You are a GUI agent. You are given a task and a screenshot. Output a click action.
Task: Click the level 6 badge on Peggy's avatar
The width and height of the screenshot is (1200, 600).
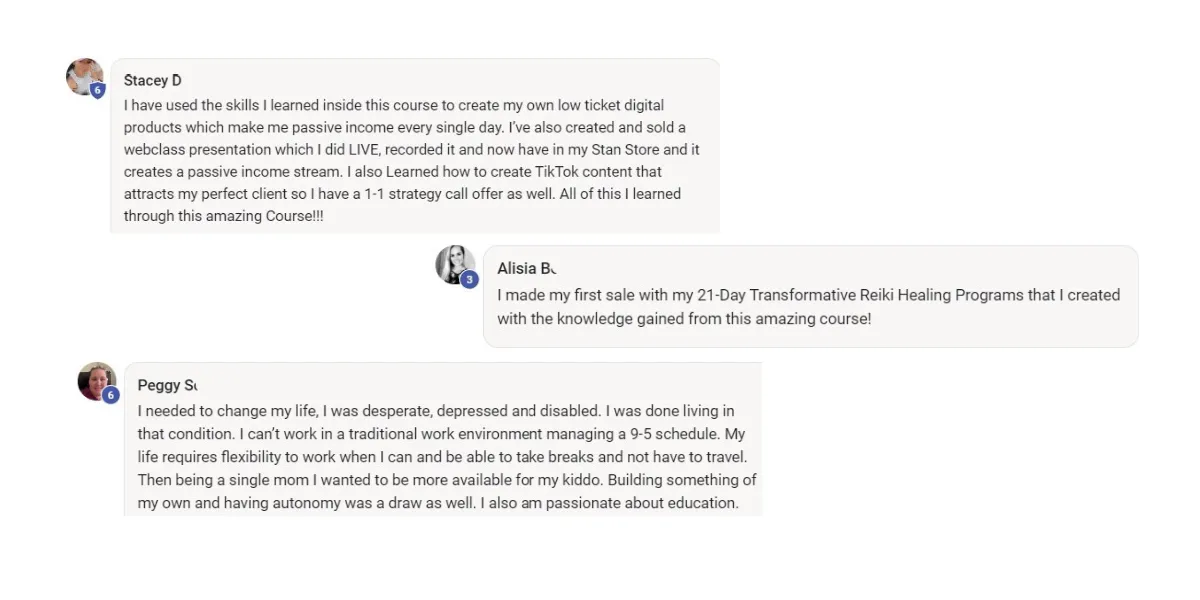click(111, 395)
